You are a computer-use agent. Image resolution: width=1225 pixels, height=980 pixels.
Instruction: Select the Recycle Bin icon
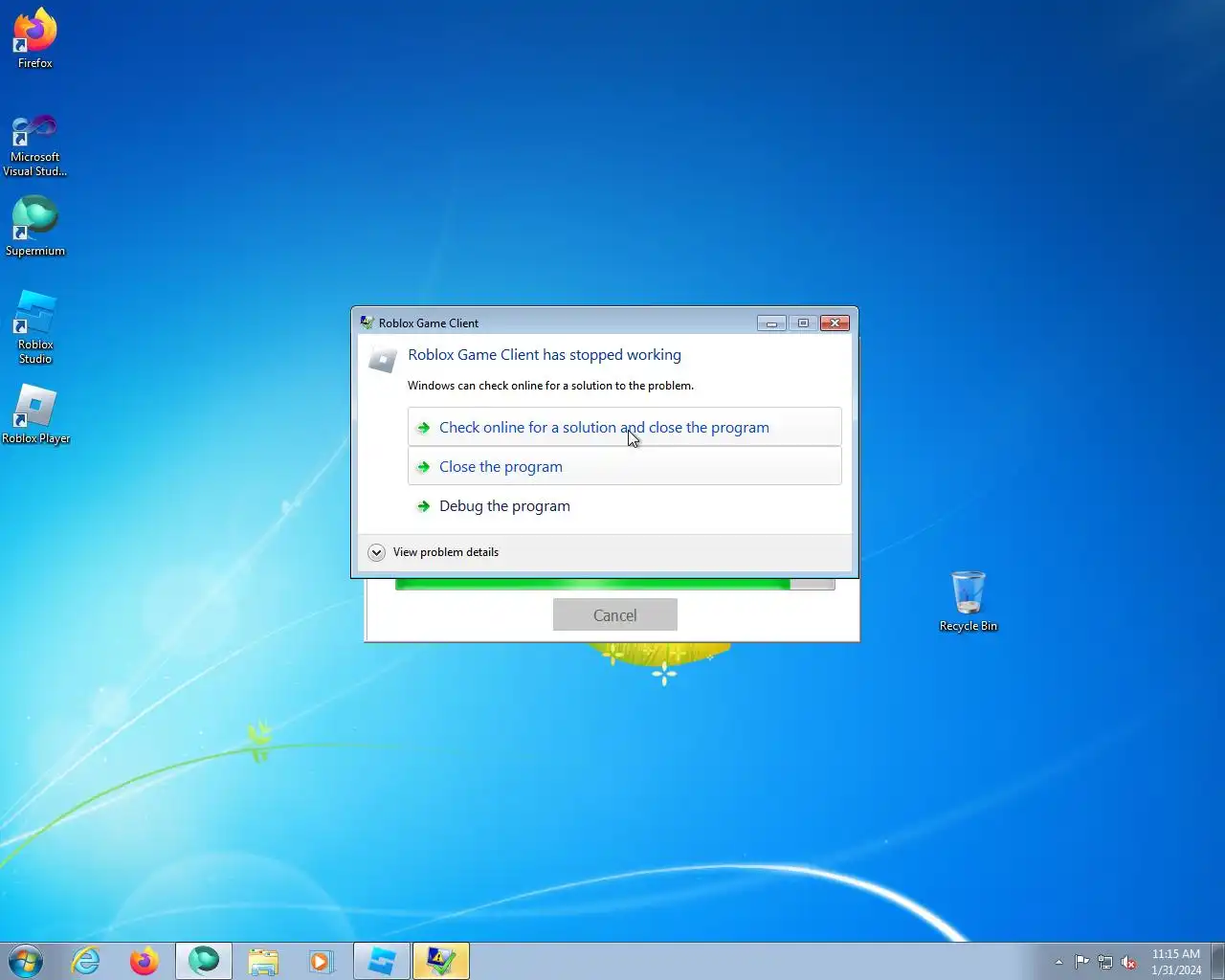(x=969, y=601)
